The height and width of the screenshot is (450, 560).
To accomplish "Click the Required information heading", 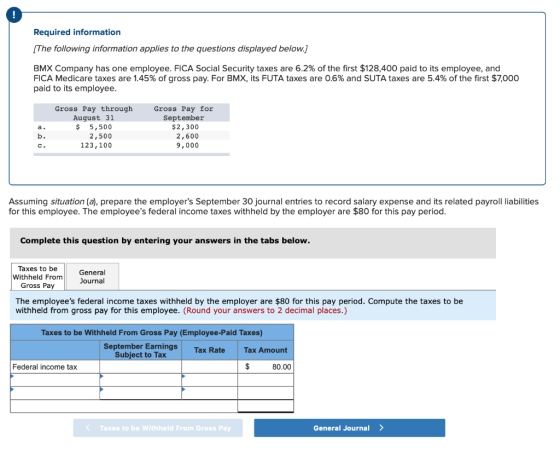I will pyautogui.click(x=77, y=32).
